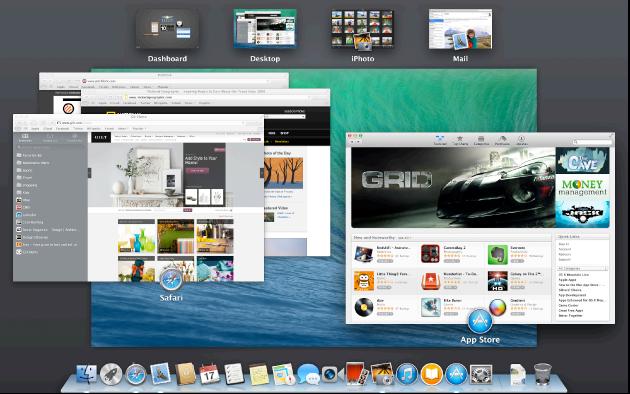Image resolution: width=630 pixels, height=394 pixels.
Task: Open Finder from the Dock
Action: pos(86,374)
